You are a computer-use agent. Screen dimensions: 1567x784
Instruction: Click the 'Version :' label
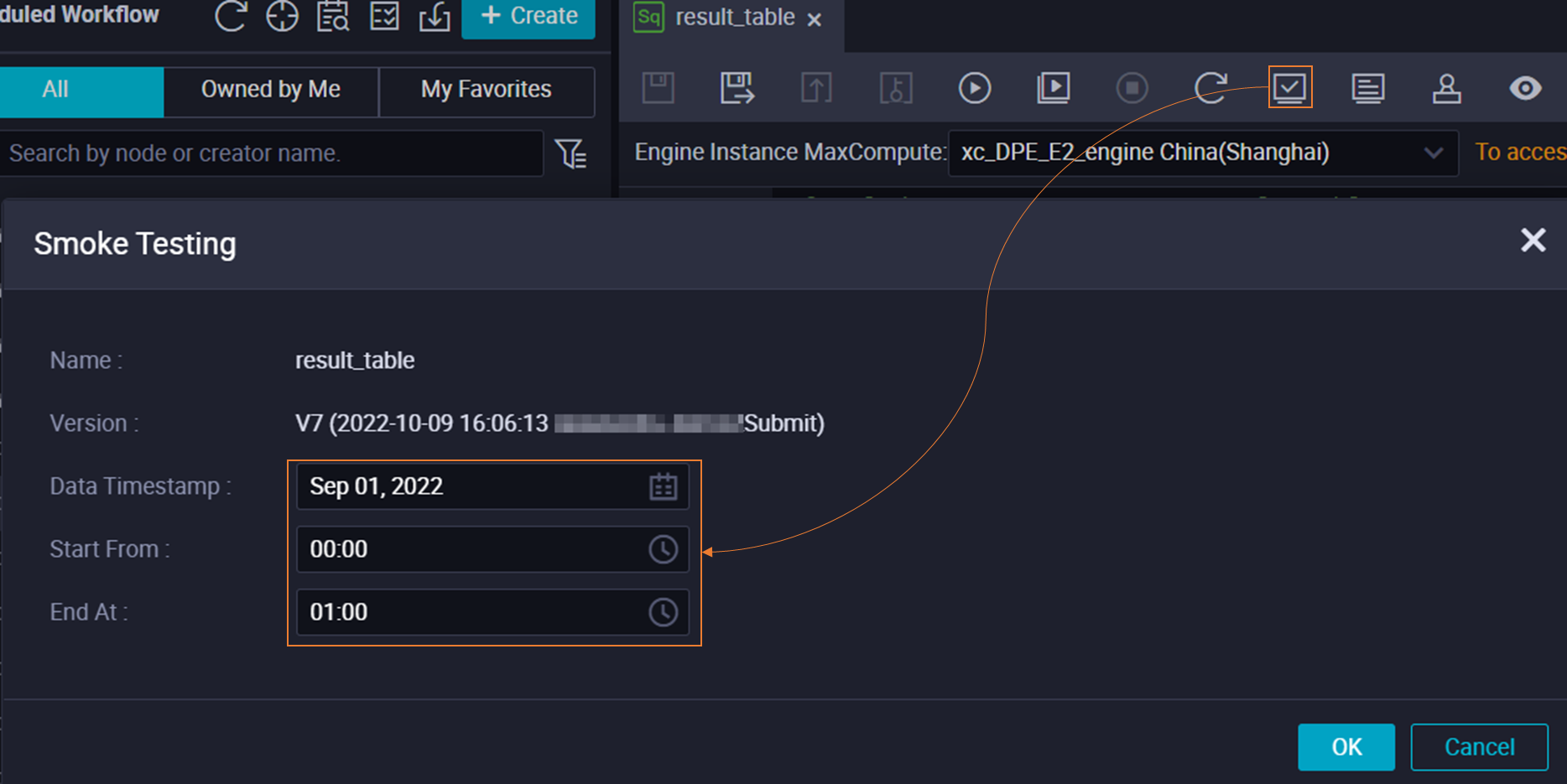pos(95,423)
